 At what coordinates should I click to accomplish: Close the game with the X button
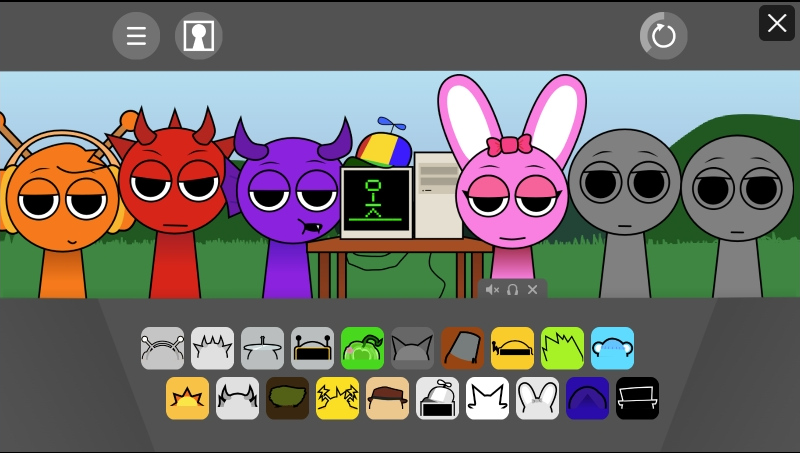tap(776, 23)
